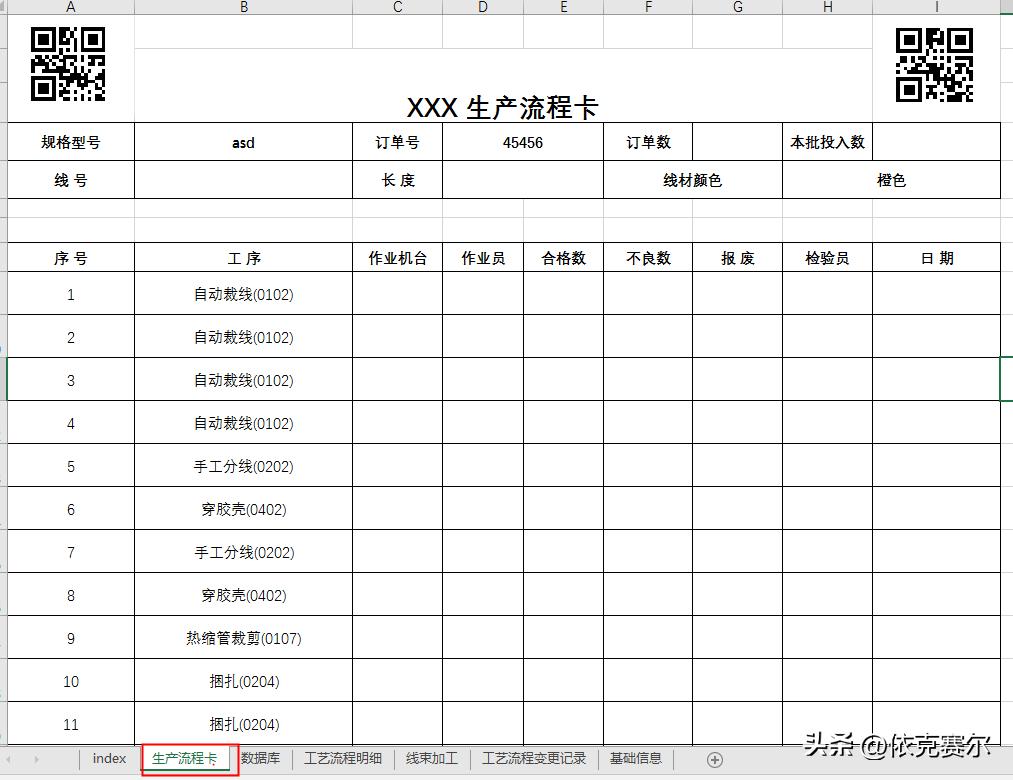Click the active 生产流程卡 sheet tab

[x=186, y=758]
